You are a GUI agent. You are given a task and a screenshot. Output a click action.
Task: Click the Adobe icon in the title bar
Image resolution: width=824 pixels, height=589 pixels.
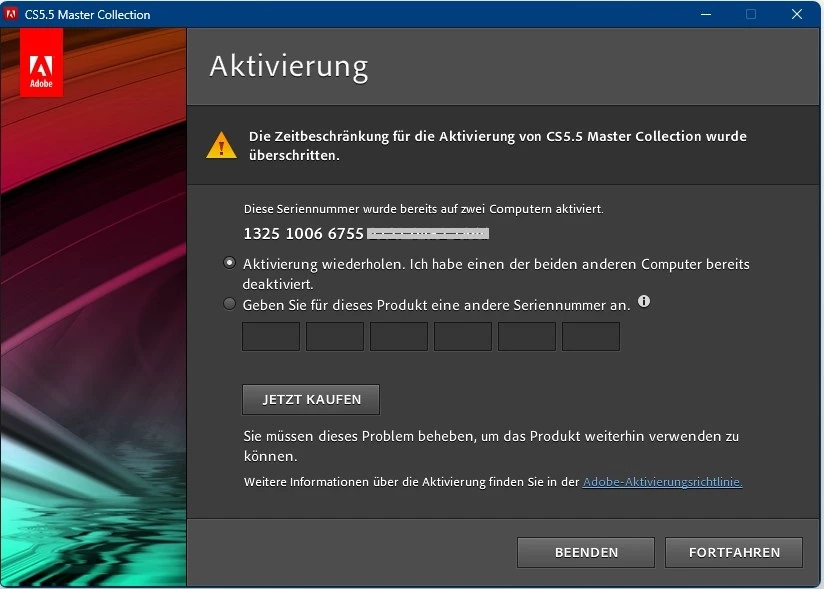(11, 14)
